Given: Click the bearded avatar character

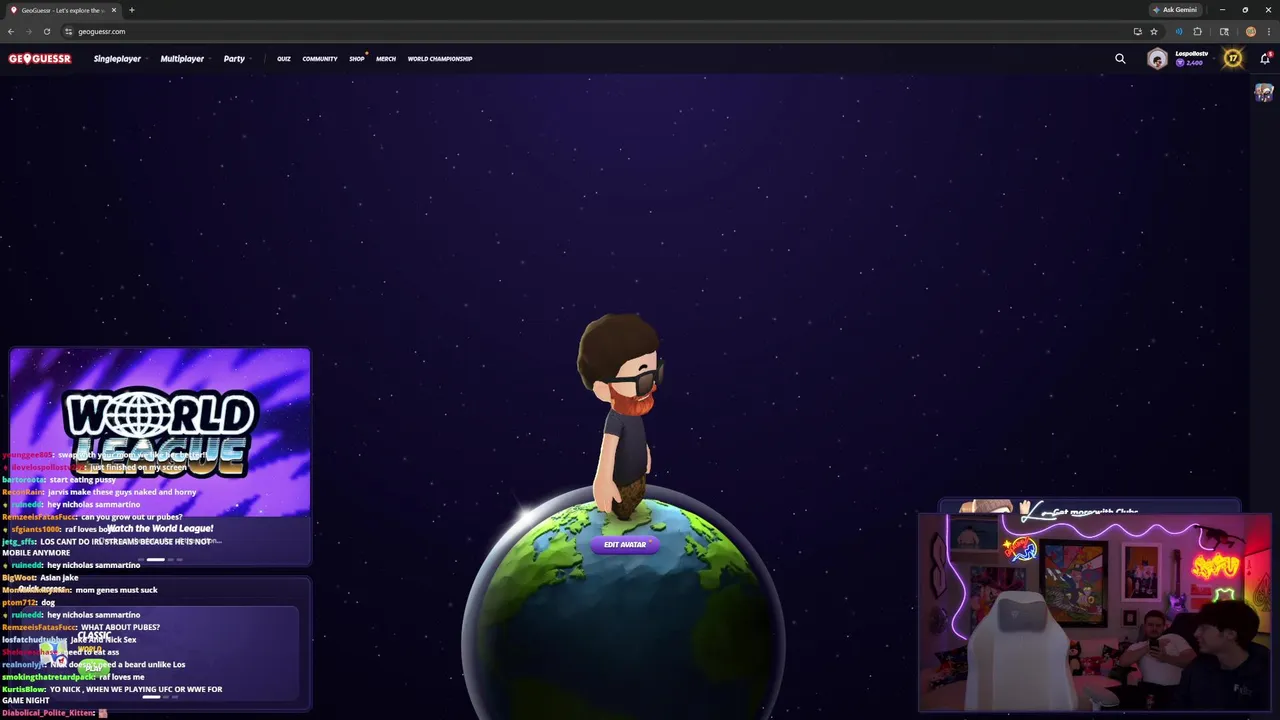Looking at the screenshot, I should pyautogui.click(x=622, y=418).
